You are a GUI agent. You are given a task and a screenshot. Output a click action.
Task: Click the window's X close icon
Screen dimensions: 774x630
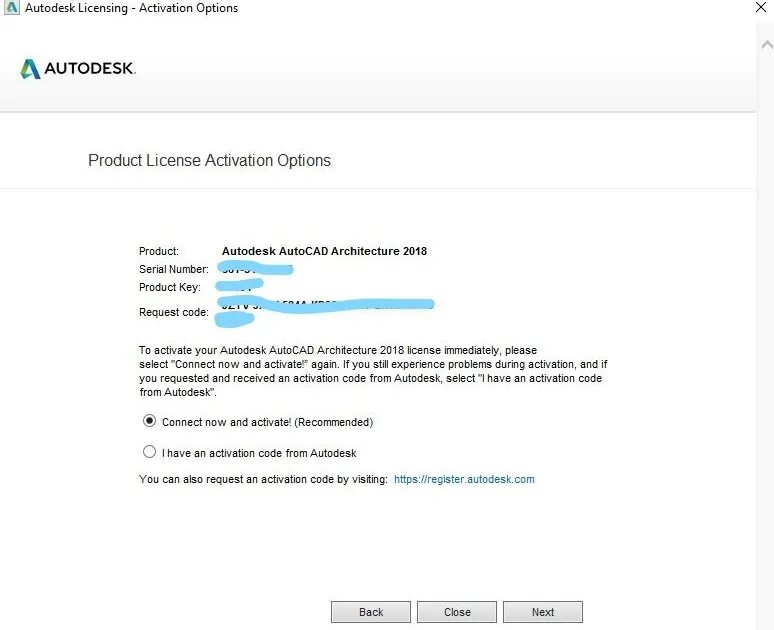pos(763,6)
